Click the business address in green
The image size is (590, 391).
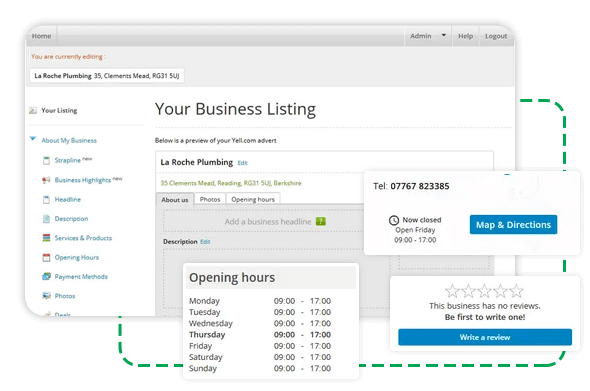[x=231, y=183]
